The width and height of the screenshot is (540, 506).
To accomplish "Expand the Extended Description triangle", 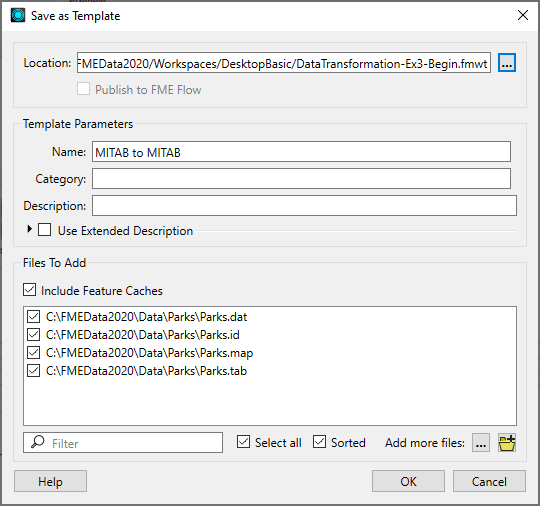I will (30, 229).
